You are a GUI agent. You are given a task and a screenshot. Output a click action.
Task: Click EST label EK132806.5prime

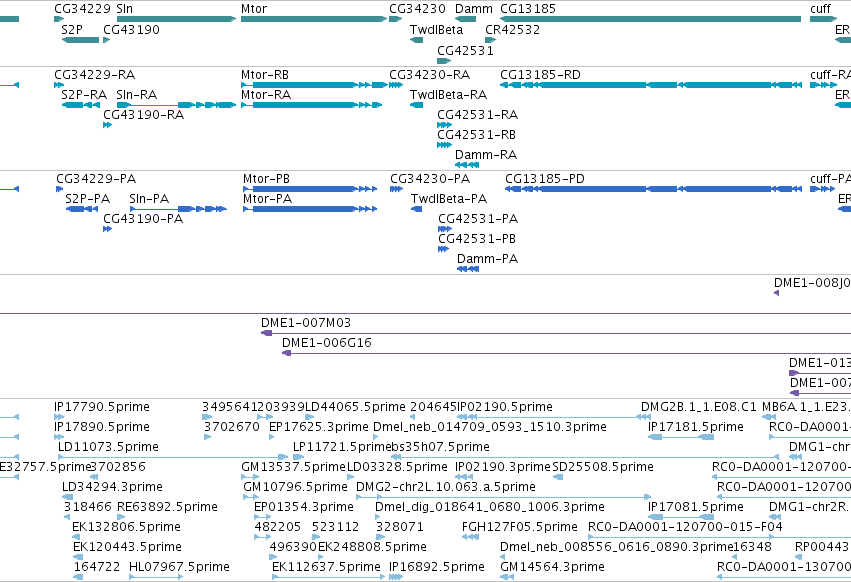pyautogui.click(x=126, y=527)
